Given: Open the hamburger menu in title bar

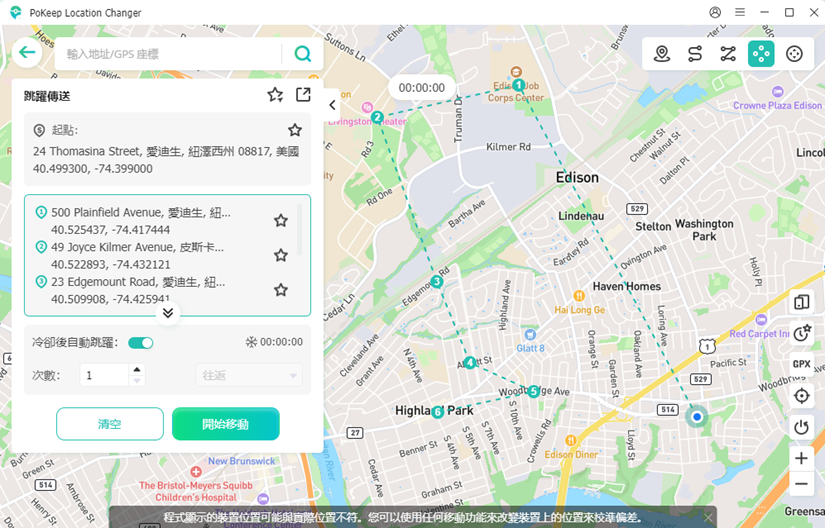Looking at the screenshot, I should 740,12.
